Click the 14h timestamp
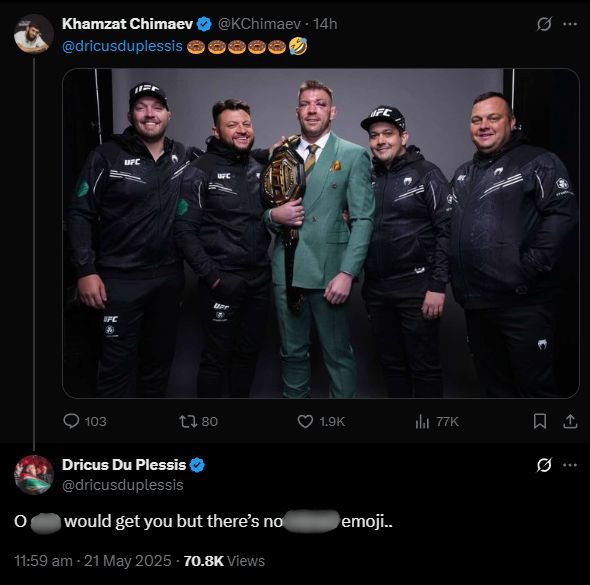Viewport: 590px width, 585px height. pyautogui.click(x=325, y=24)
